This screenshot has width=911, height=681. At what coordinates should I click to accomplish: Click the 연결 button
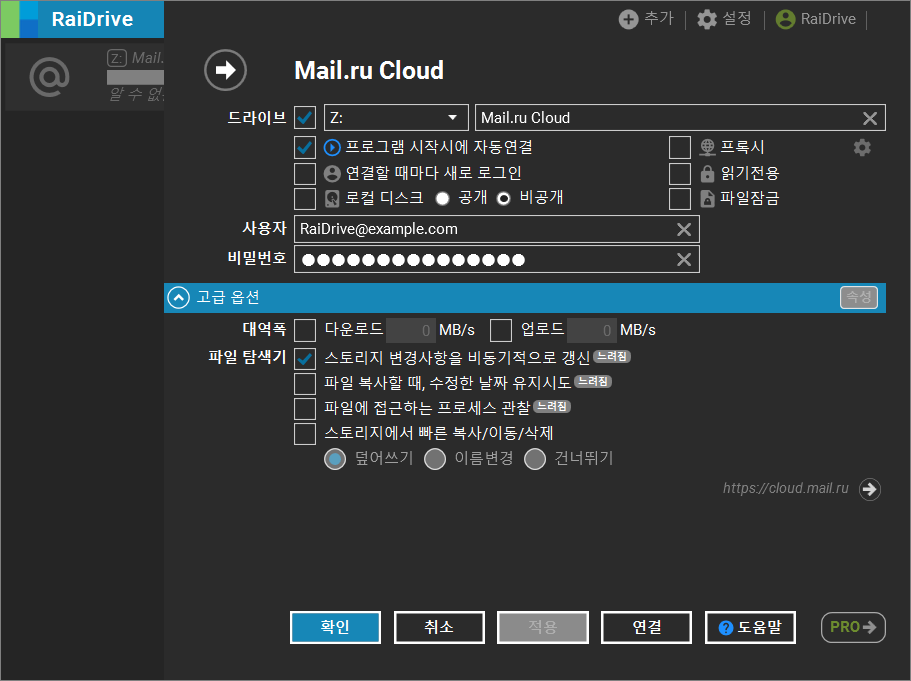[x=647, y=628]
